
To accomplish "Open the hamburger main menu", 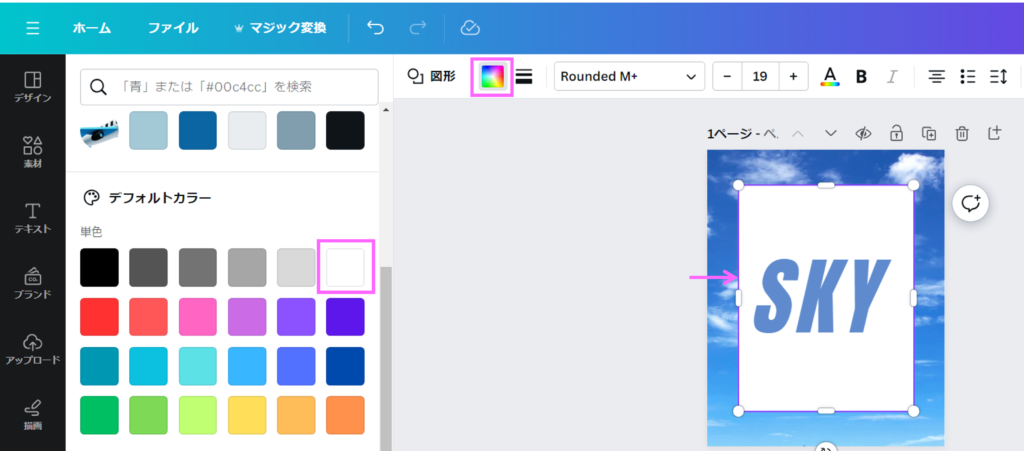I will click(x=32, y=28).
